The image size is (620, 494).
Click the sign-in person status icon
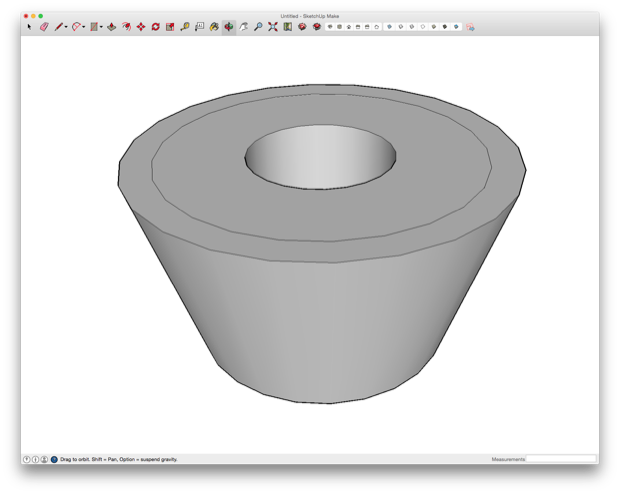tap(44, 459)
